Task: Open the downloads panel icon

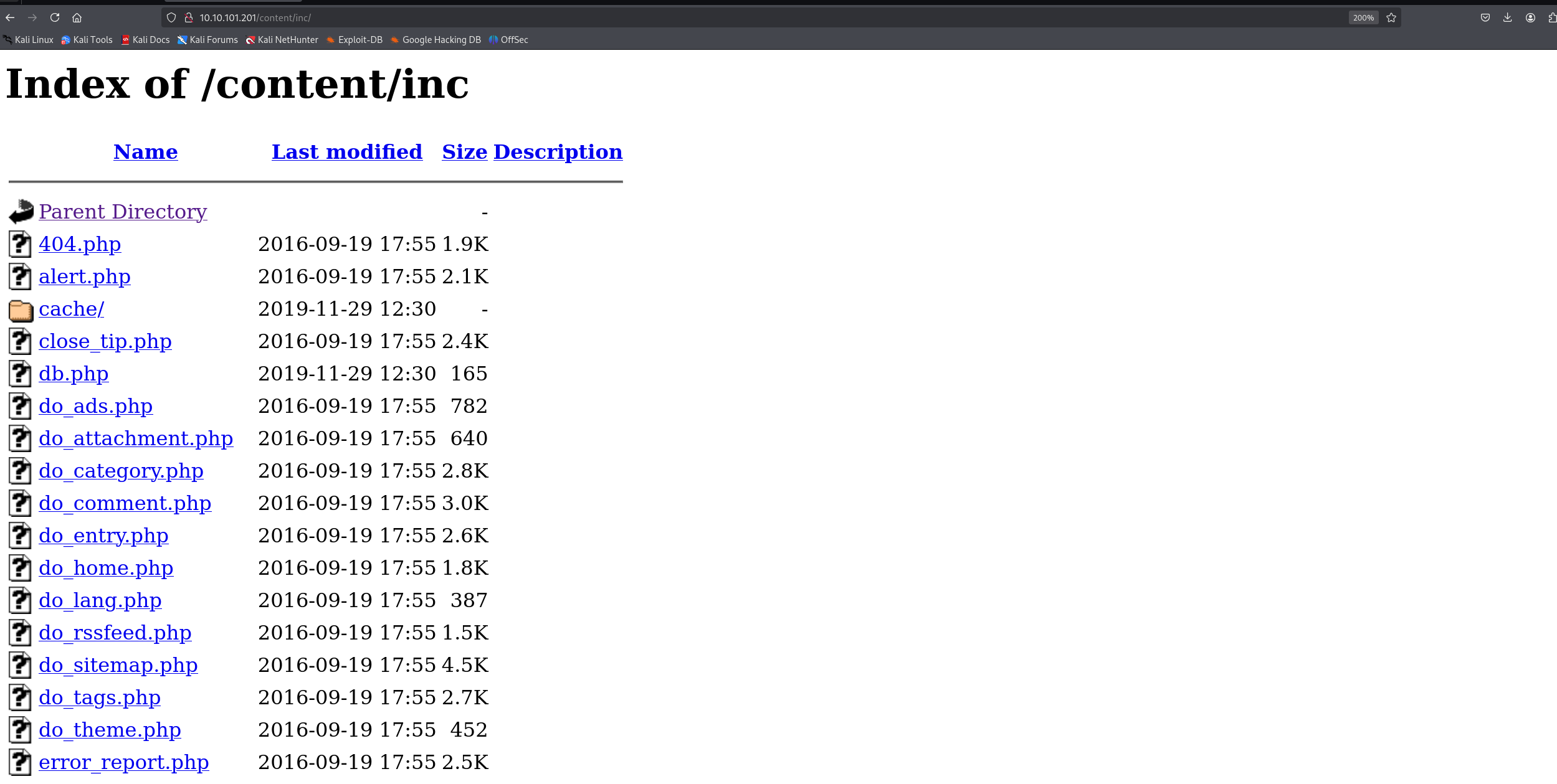Action: [1508, 17]
